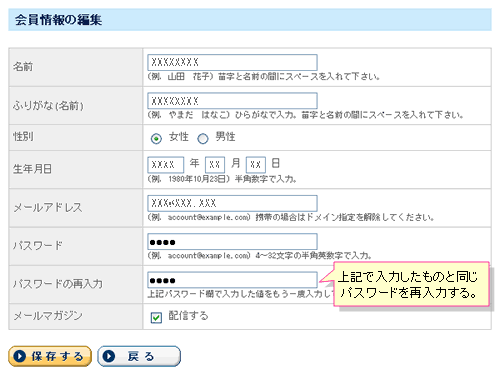Screen dimensions: 500x375
Task: Click the birth day input box
Action: (256, 165)
